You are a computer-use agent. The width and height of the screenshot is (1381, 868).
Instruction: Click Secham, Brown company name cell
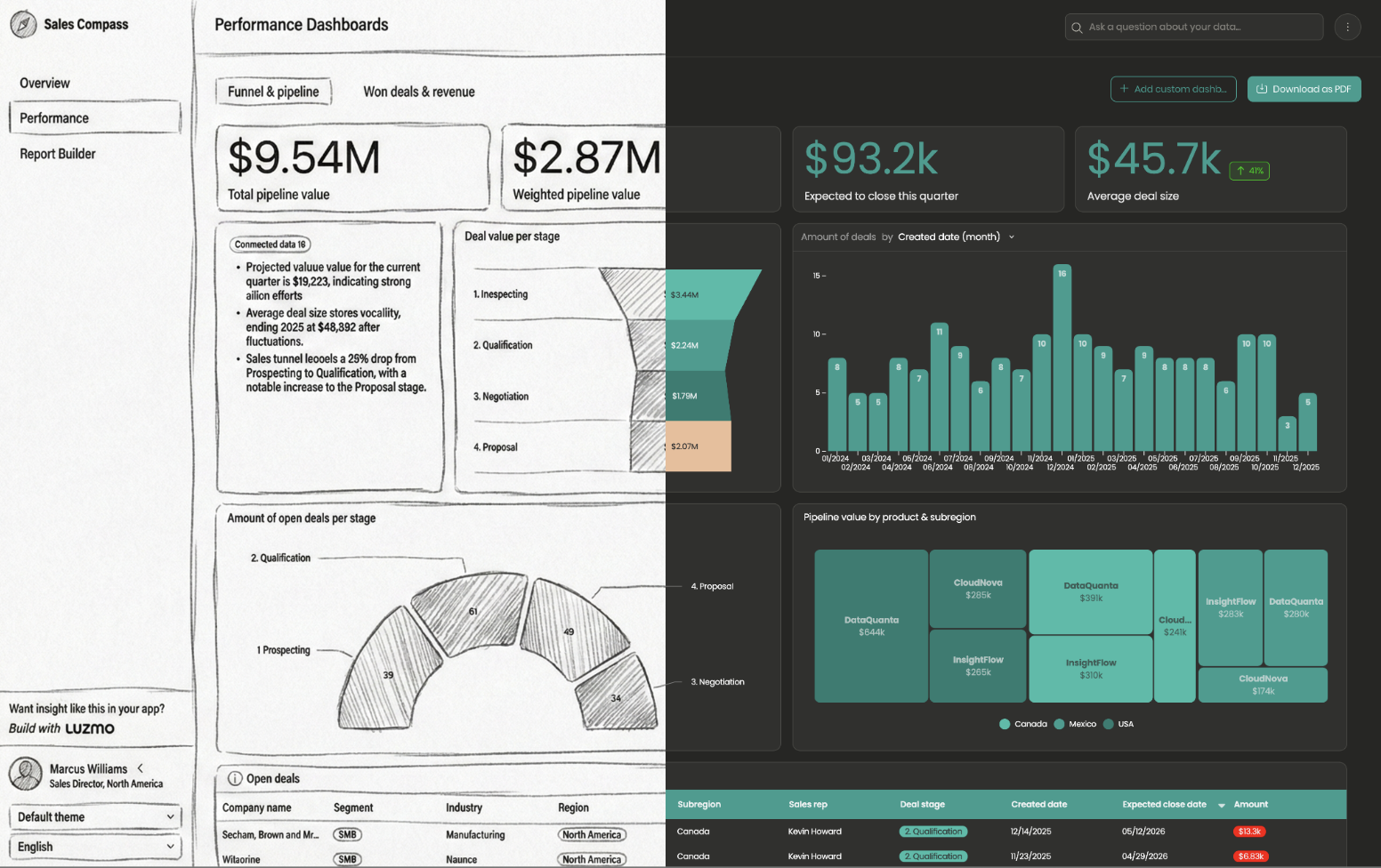coord(271,835)
